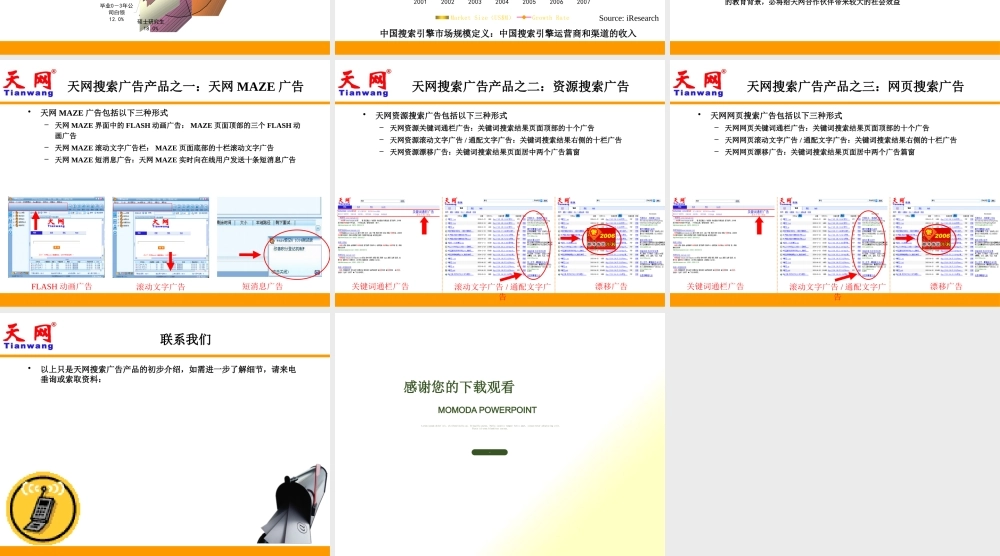Open screenshot above 关键词通栏广告 on 资源搜索广告 slide
Viewport: 1000px width, 556px height.
[x=388, y=237]
